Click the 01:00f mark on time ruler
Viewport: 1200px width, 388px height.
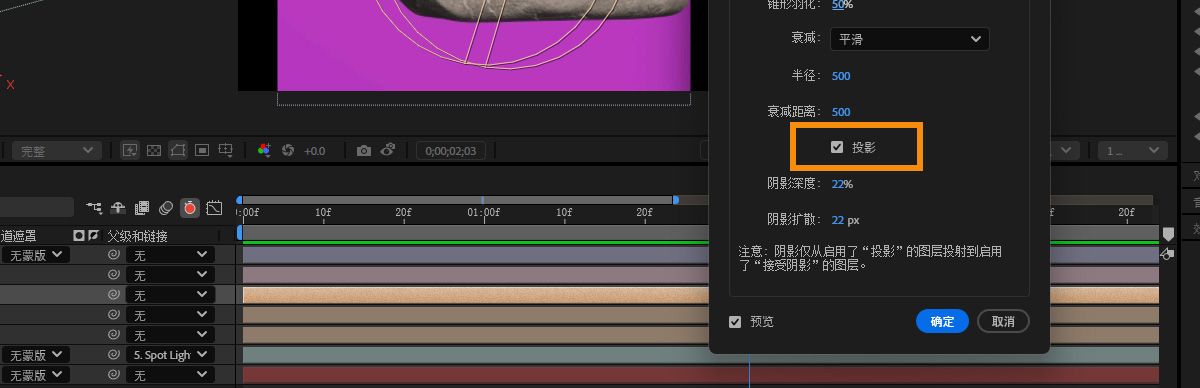[x=484, y=212]
